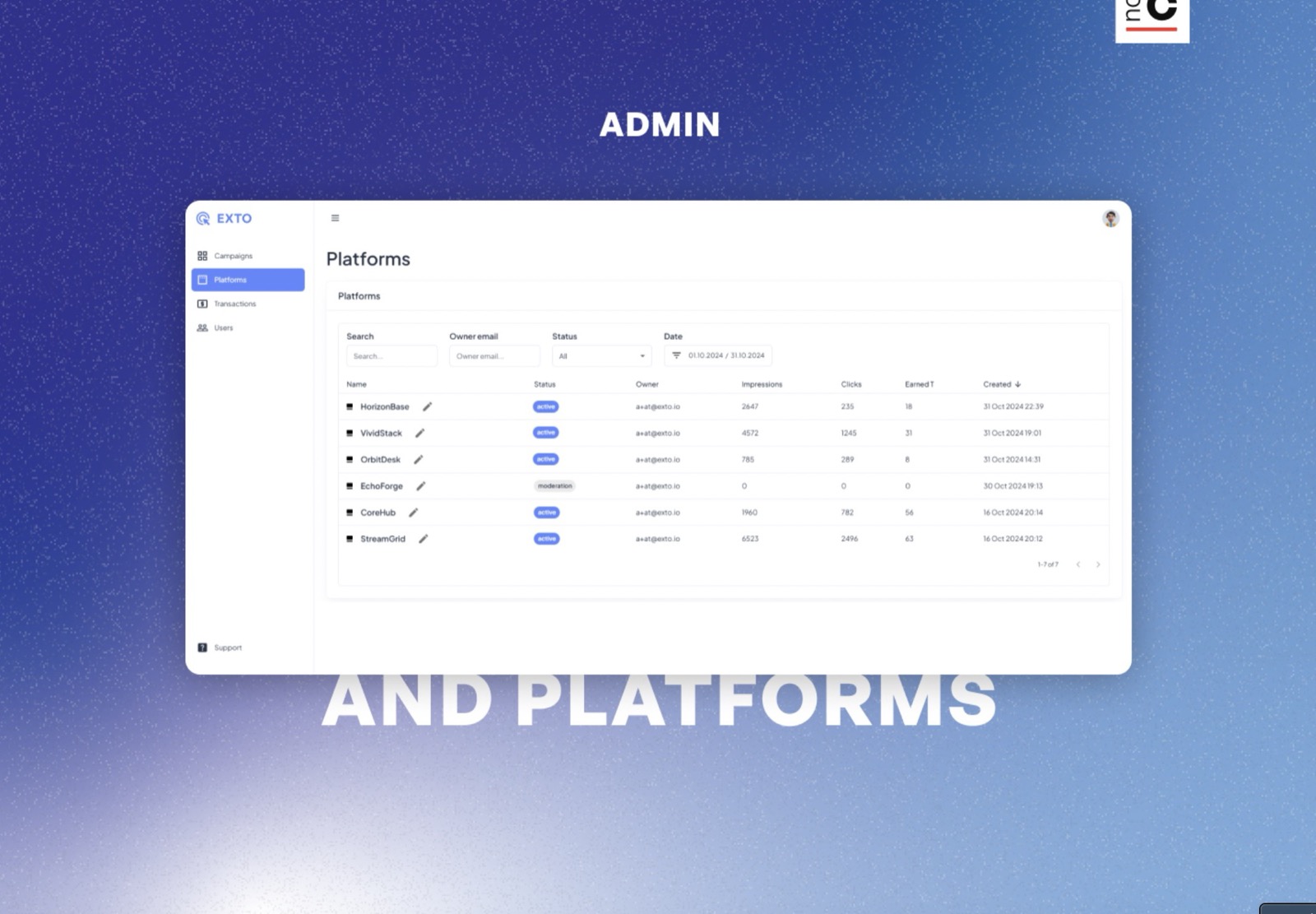Edit the CoreHub platform pencil icon
1316x914 pixels.
pyautogui.click(x=413, y=512)
